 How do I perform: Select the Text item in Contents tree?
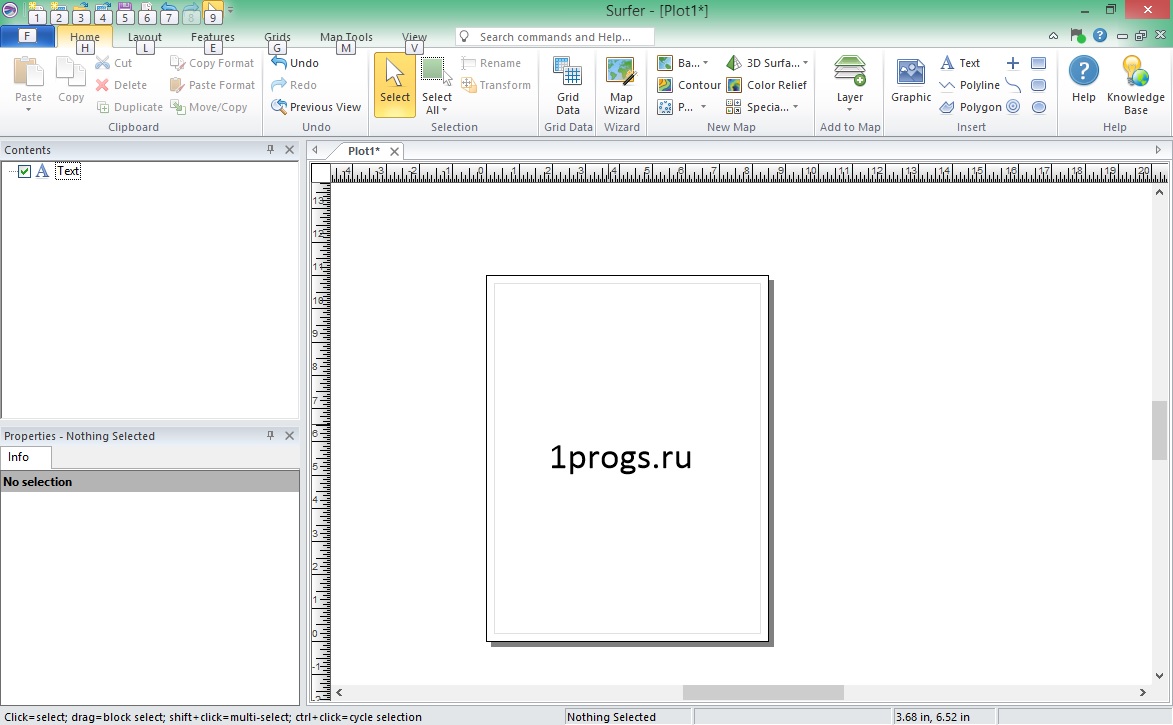[67, 171]
